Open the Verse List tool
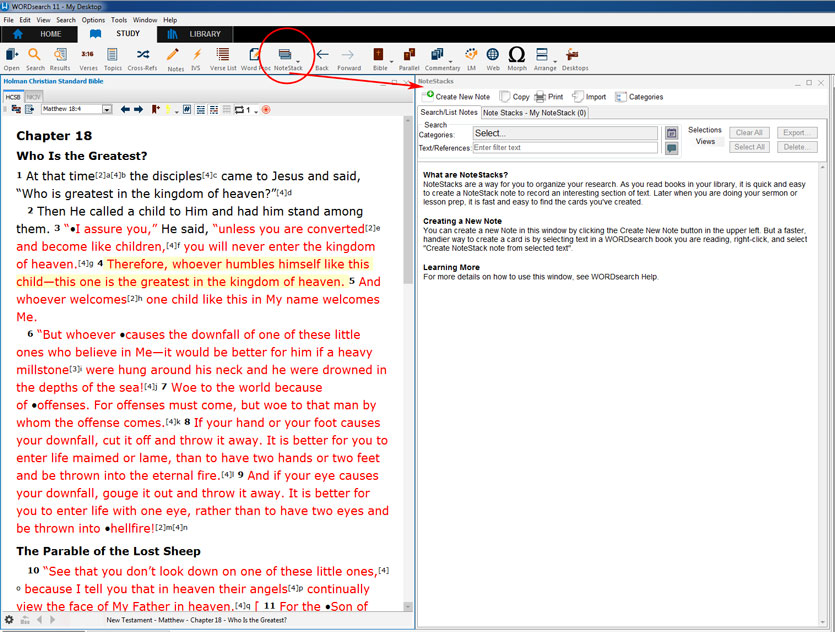Image resolution: width=835 pixels, height=632 pixels. pos(223,55)
